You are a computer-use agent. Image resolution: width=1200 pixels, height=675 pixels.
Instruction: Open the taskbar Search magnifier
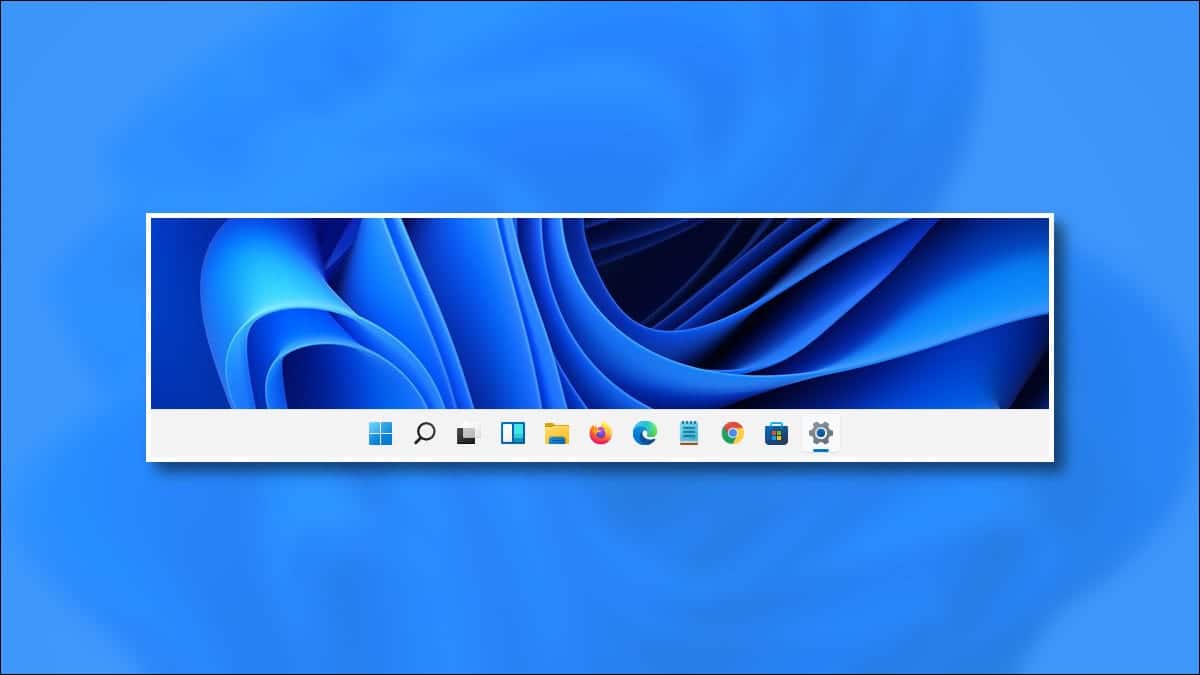[x=424, y=433]
